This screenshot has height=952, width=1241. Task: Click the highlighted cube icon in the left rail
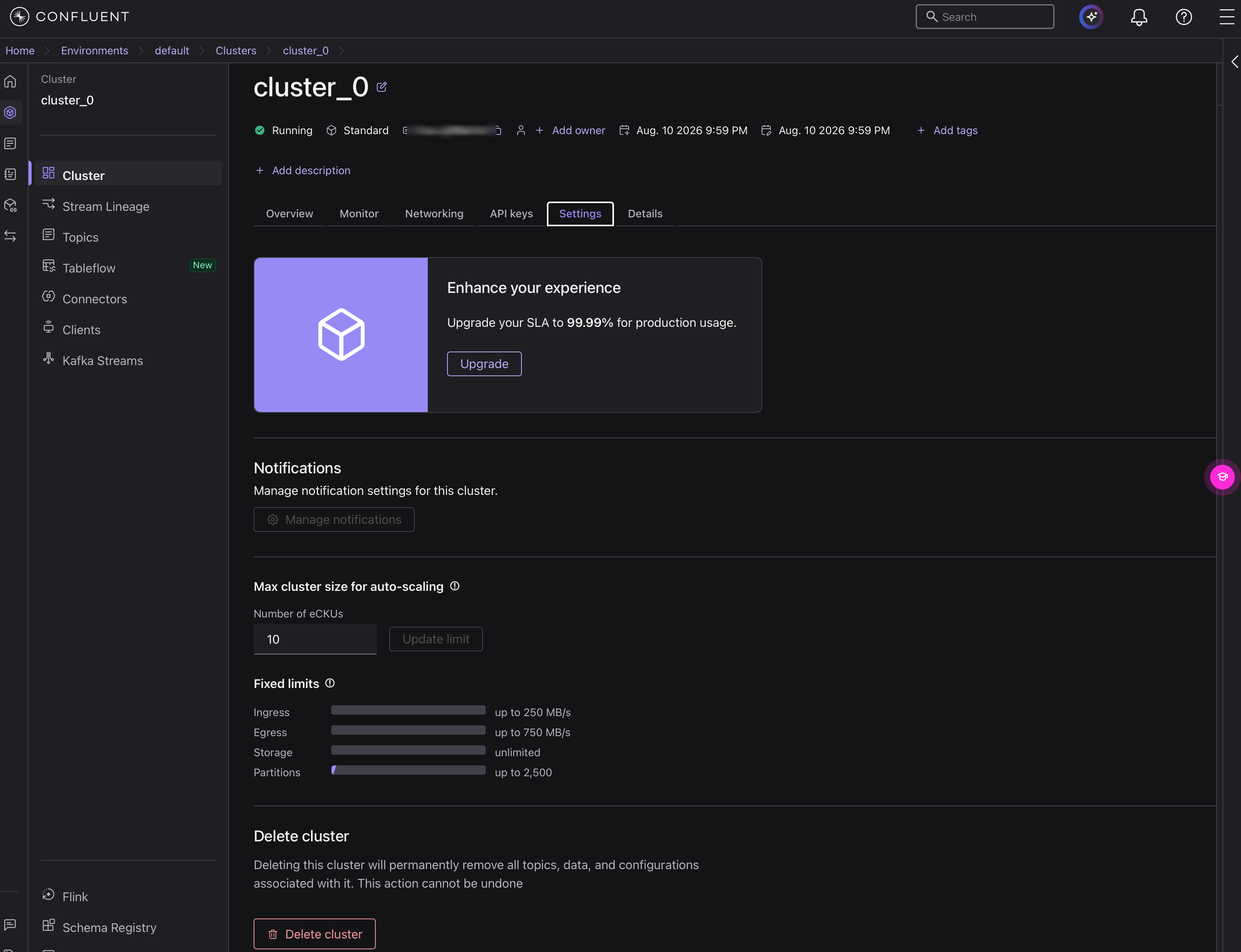(x=10, y=112)
